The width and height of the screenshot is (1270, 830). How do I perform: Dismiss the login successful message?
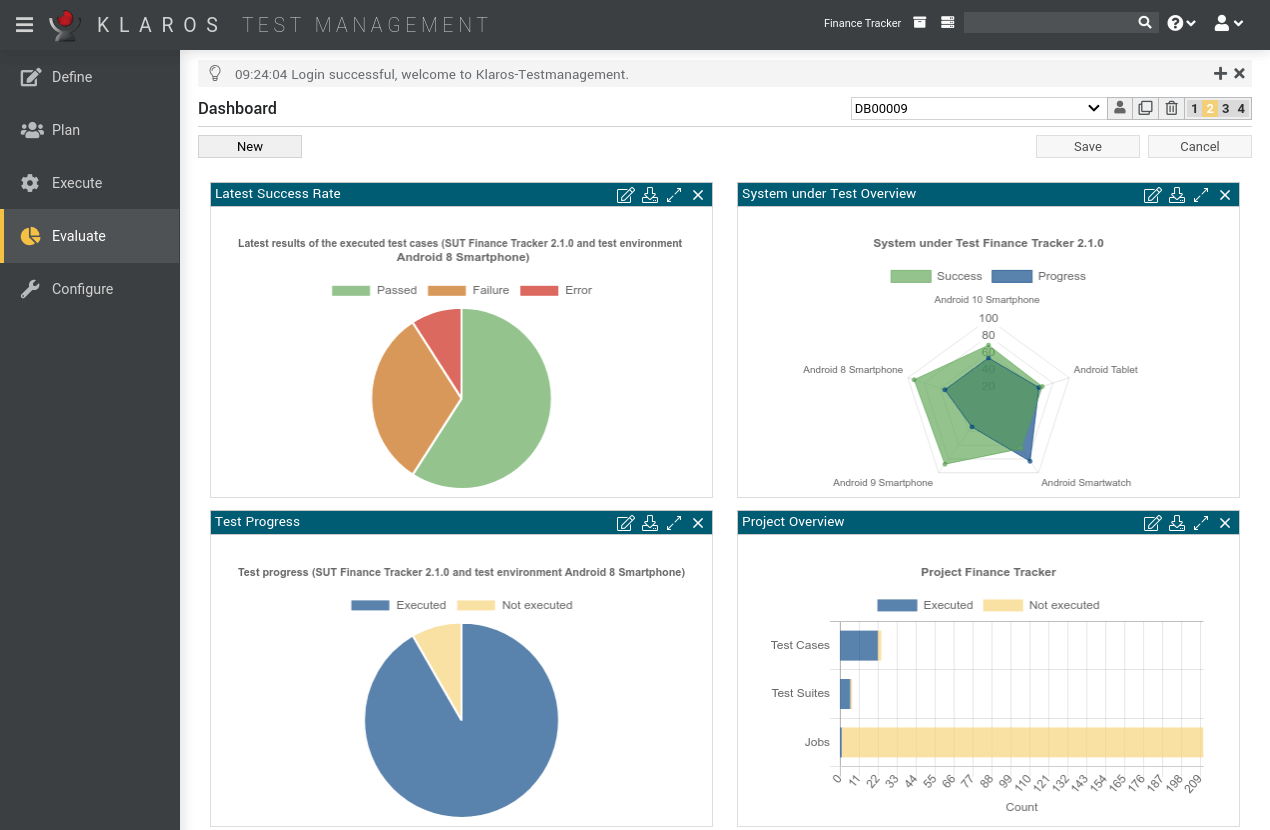1239,73
